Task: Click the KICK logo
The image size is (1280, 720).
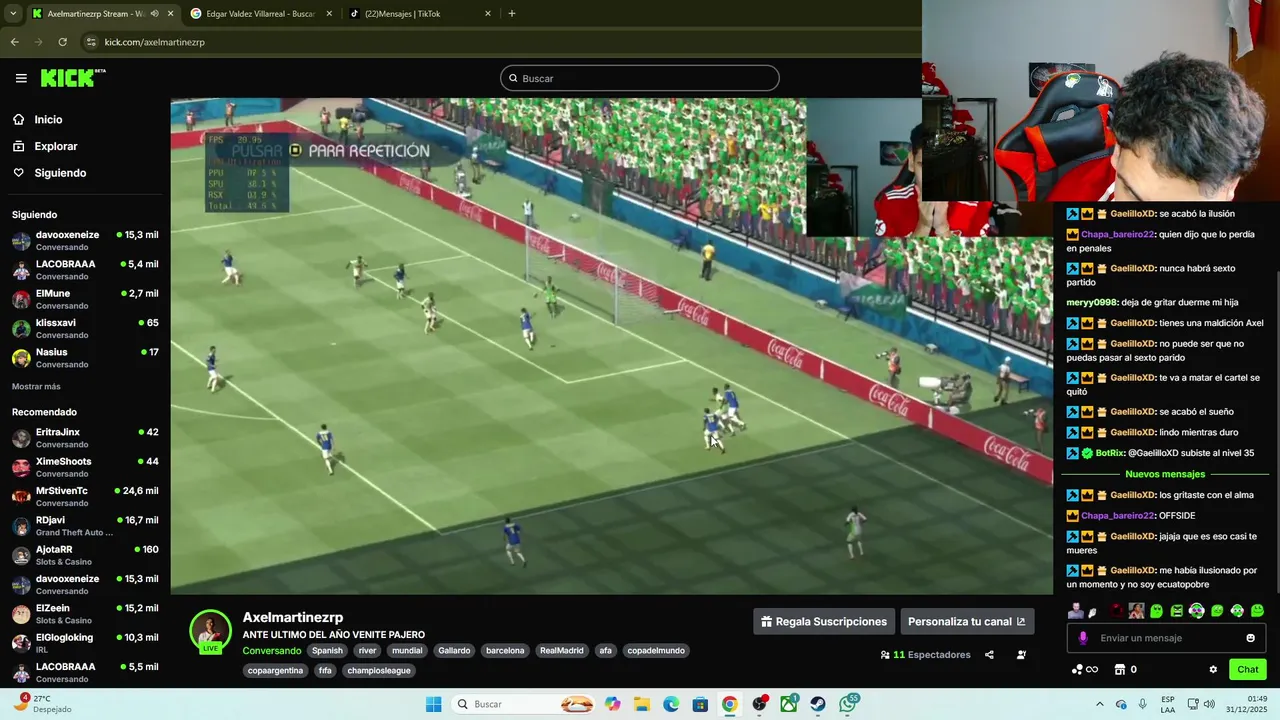Action: tap(73, 78)
